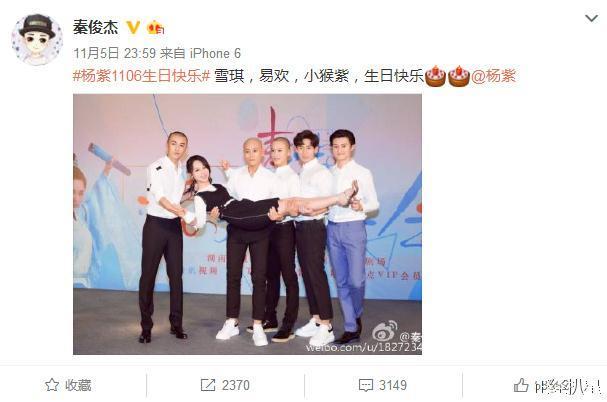Viewport: 607px width, 402px height.
Task: Enlarge the group photo in the post
Action: (247, 224)
